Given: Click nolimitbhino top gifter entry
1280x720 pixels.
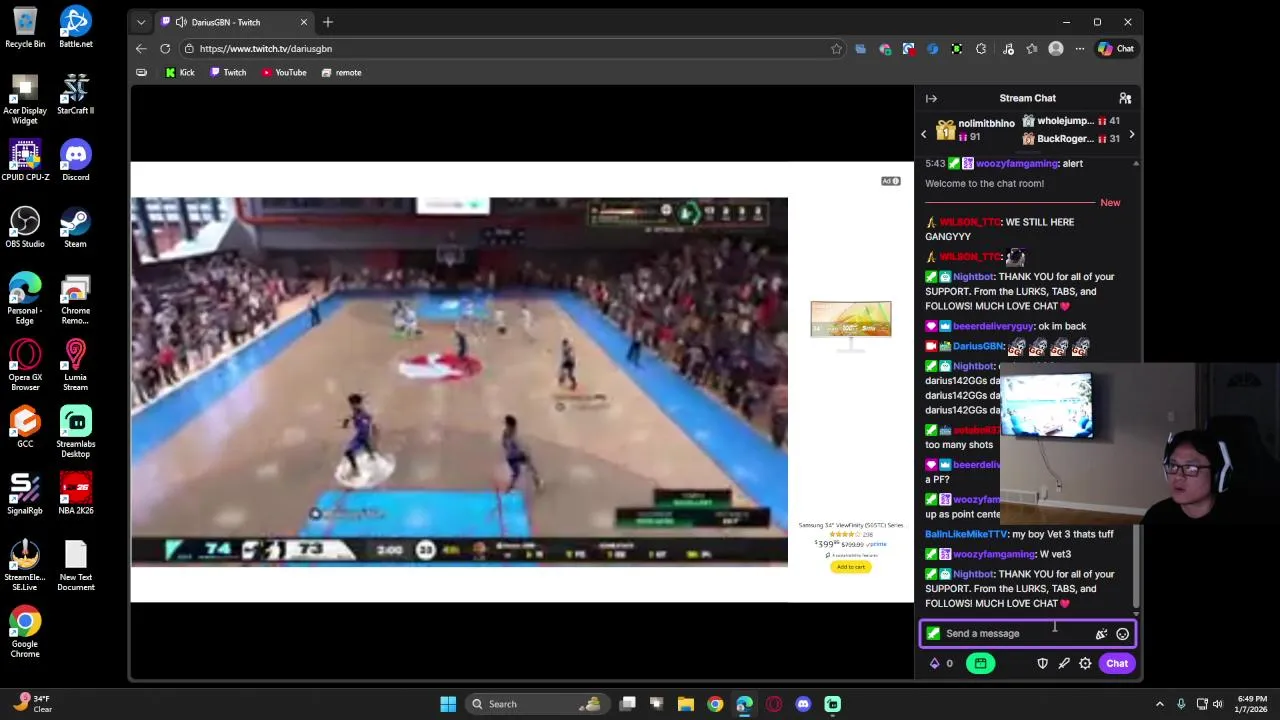Looking at the screenshot, I should 975,130.
